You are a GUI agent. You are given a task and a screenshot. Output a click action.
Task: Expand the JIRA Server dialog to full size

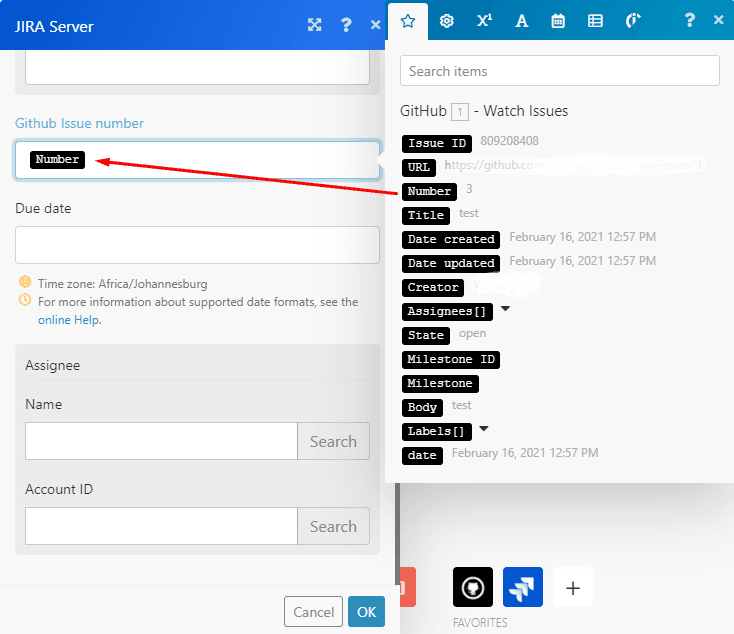pos(315,25)
